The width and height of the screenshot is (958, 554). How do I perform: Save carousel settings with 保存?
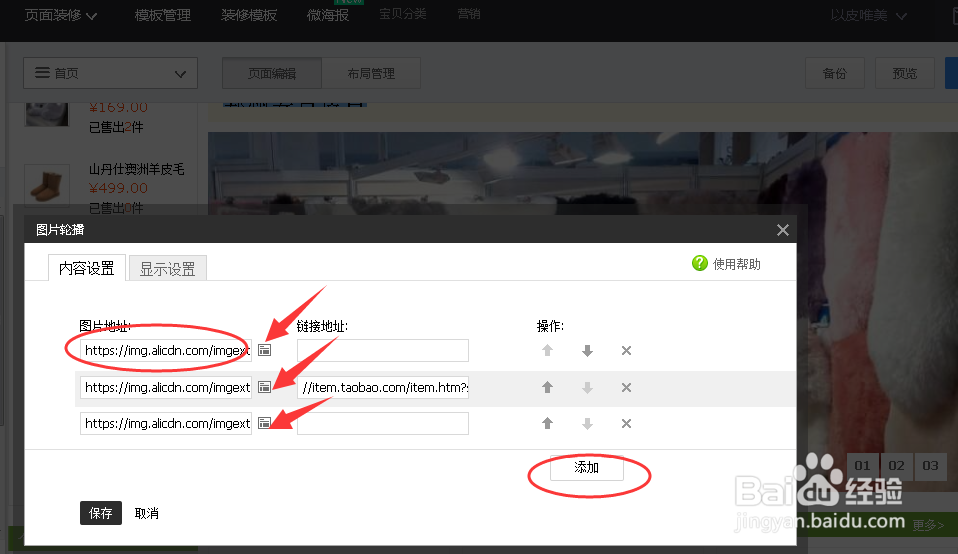pos(101,513)
